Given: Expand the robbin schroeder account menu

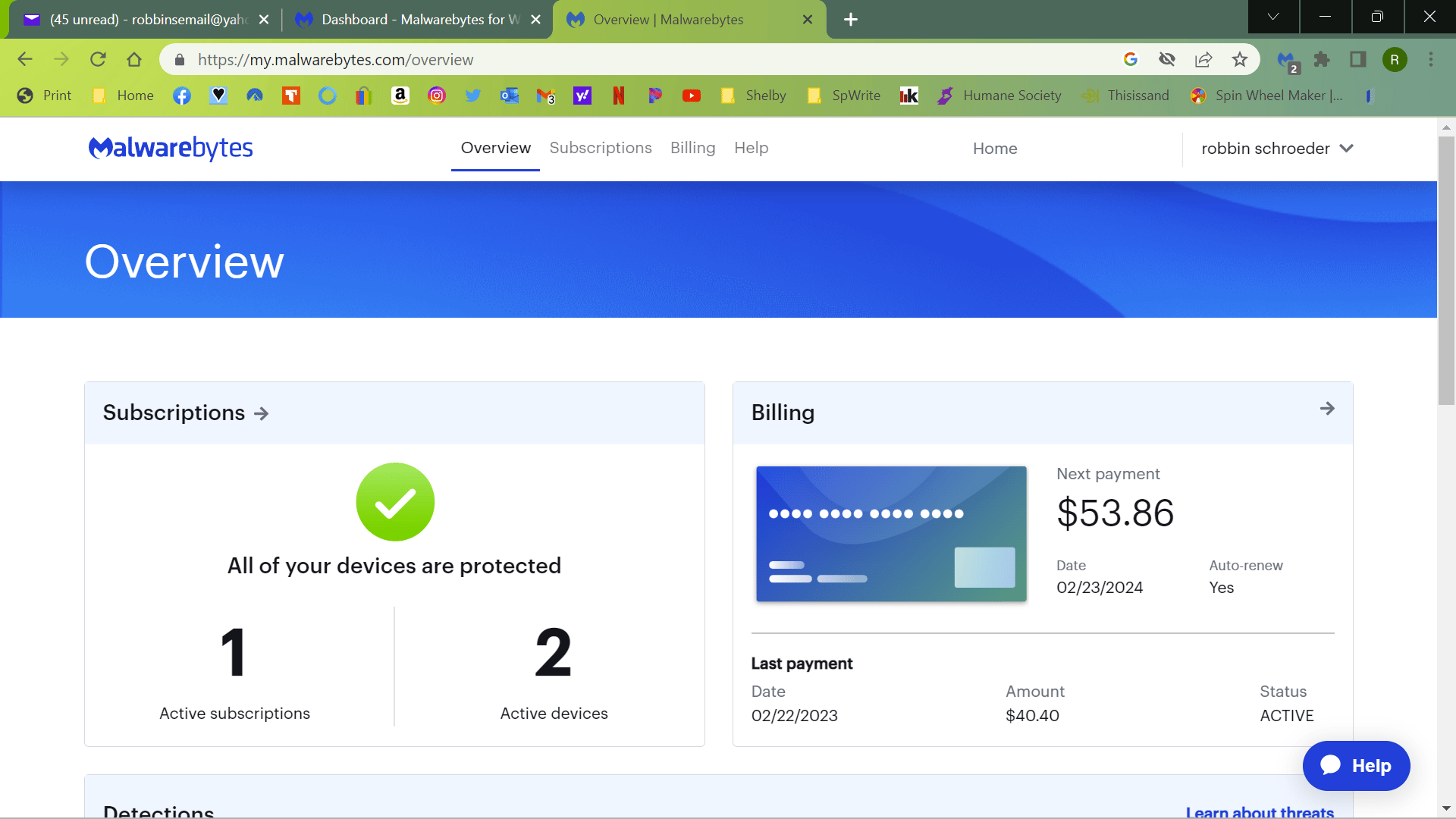Looking at the screenshot, I should click(1277, 149).
